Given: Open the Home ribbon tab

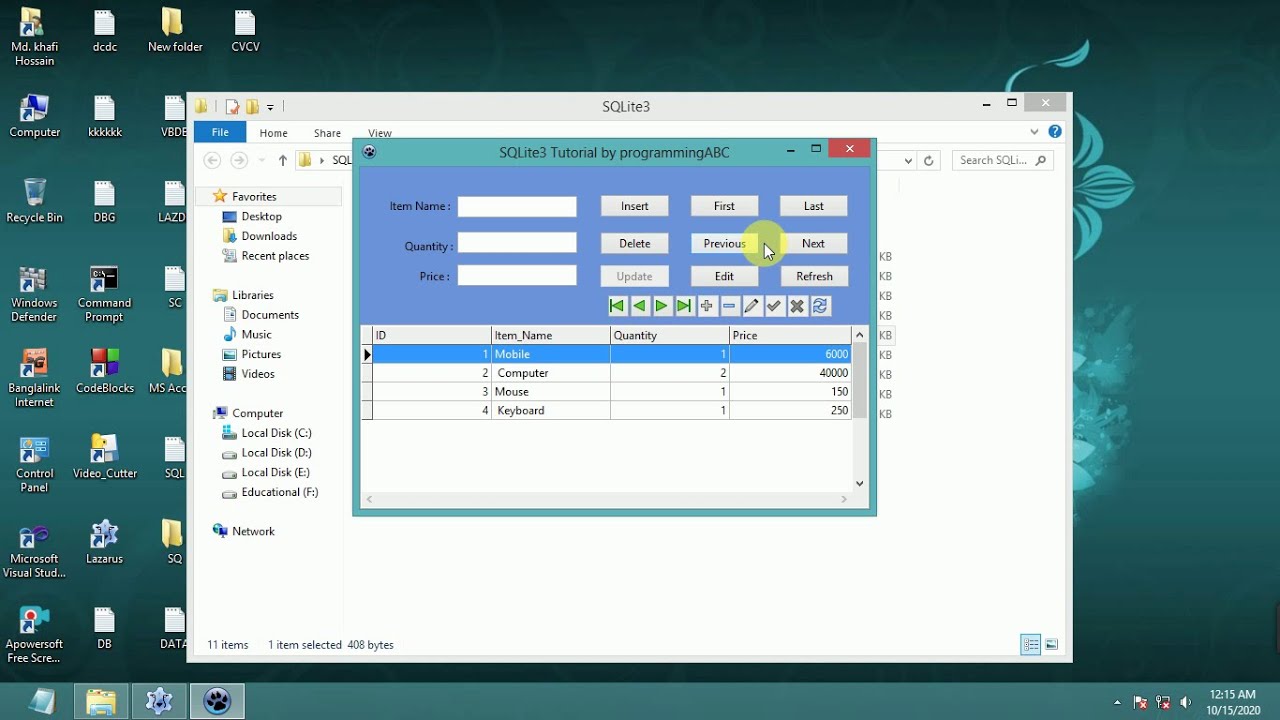Looking at the screenshot, I should (273, 132).
